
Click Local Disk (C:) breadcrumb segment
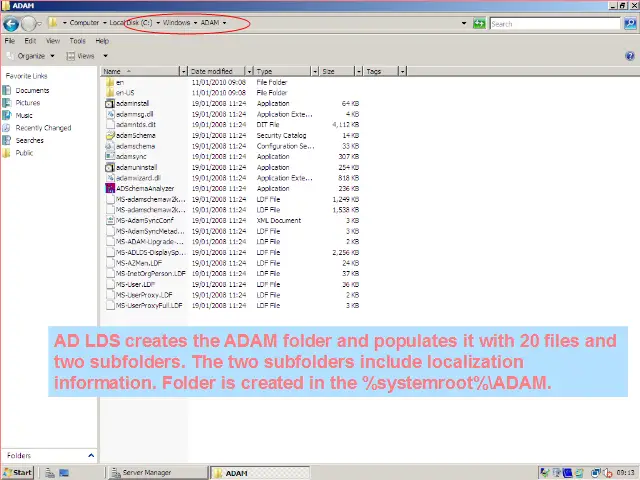(131, 23)
